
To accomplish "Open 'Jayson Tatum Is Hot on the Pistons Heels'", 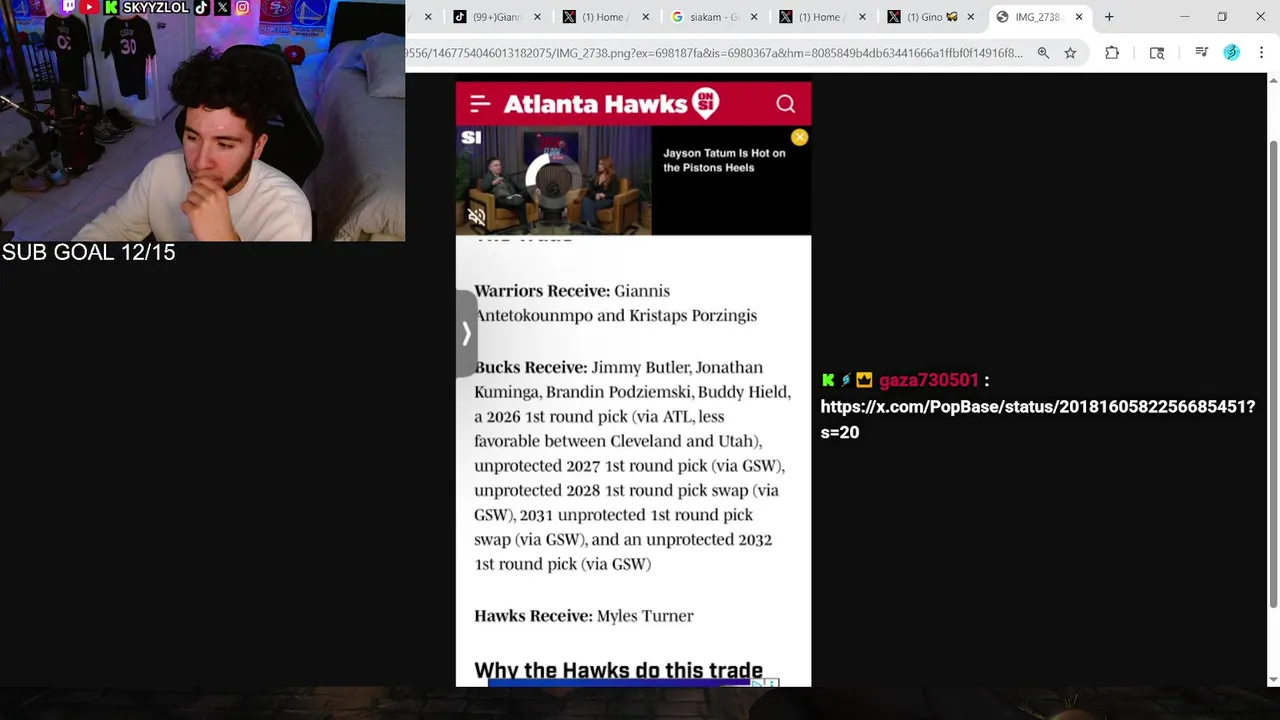I will (x=724, y=160).
